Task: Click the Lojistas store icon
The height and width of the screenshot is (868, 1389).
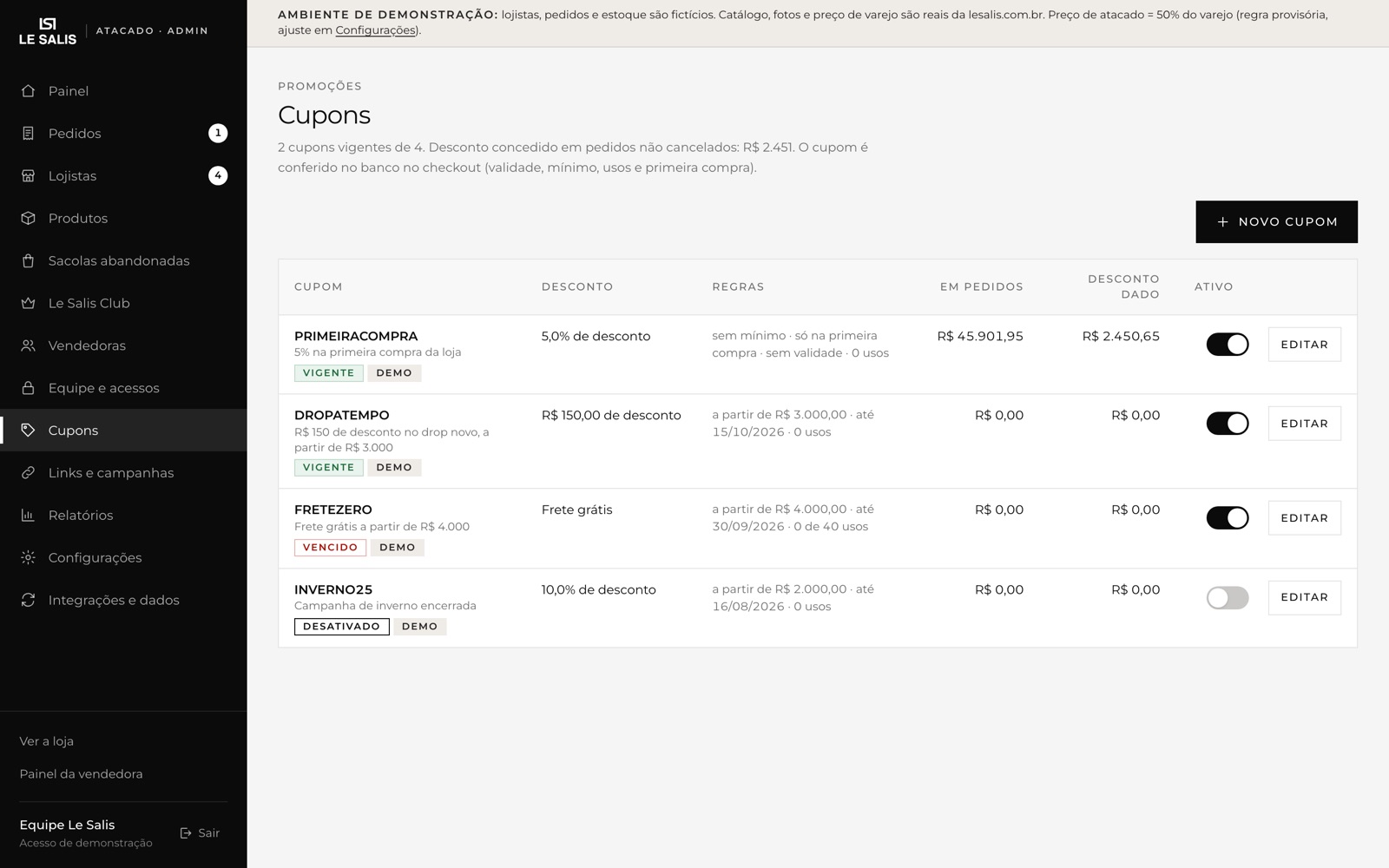Action: tap(28, 176)
